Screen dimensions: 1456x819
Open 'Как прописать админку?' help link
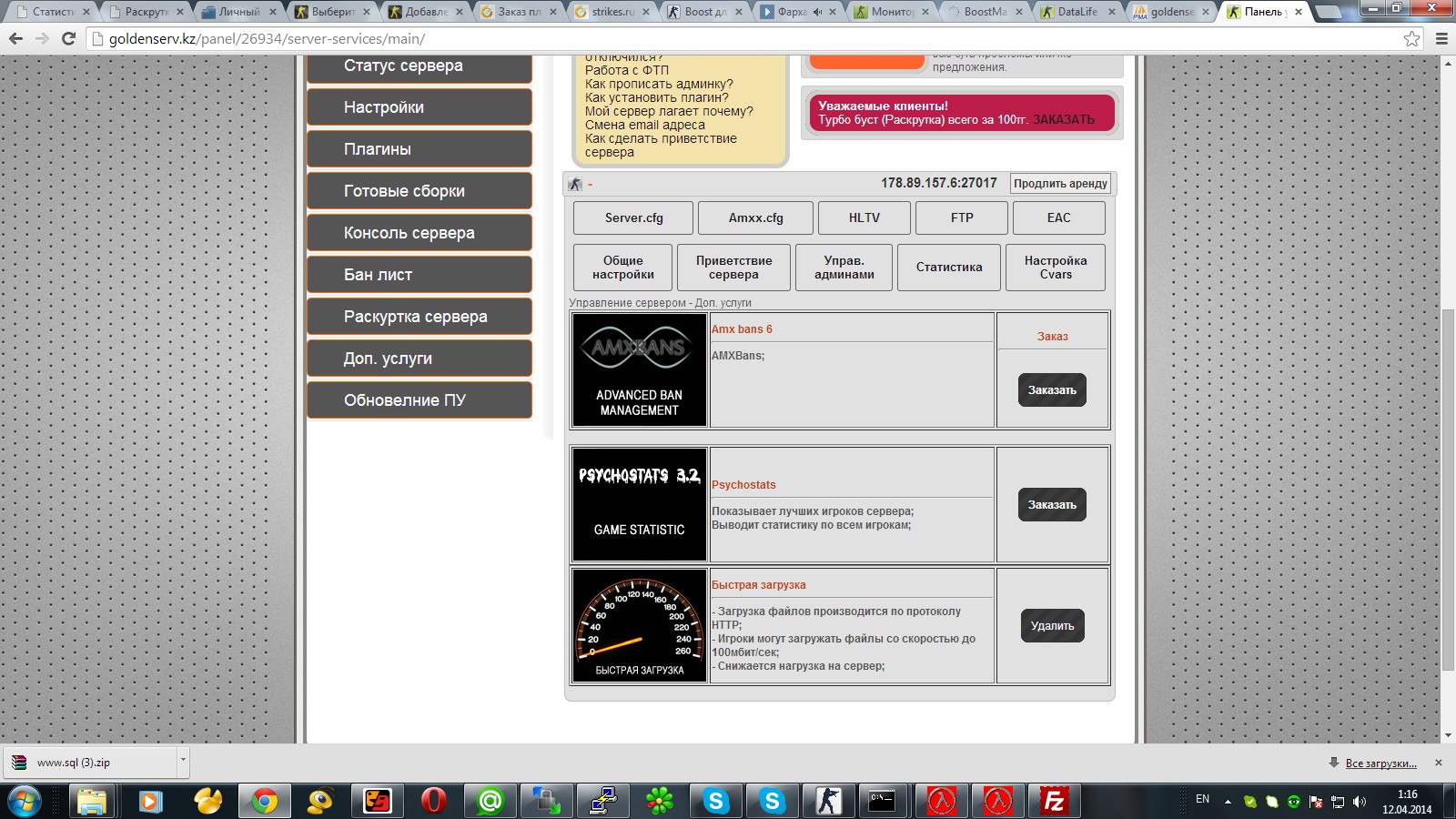659,84
